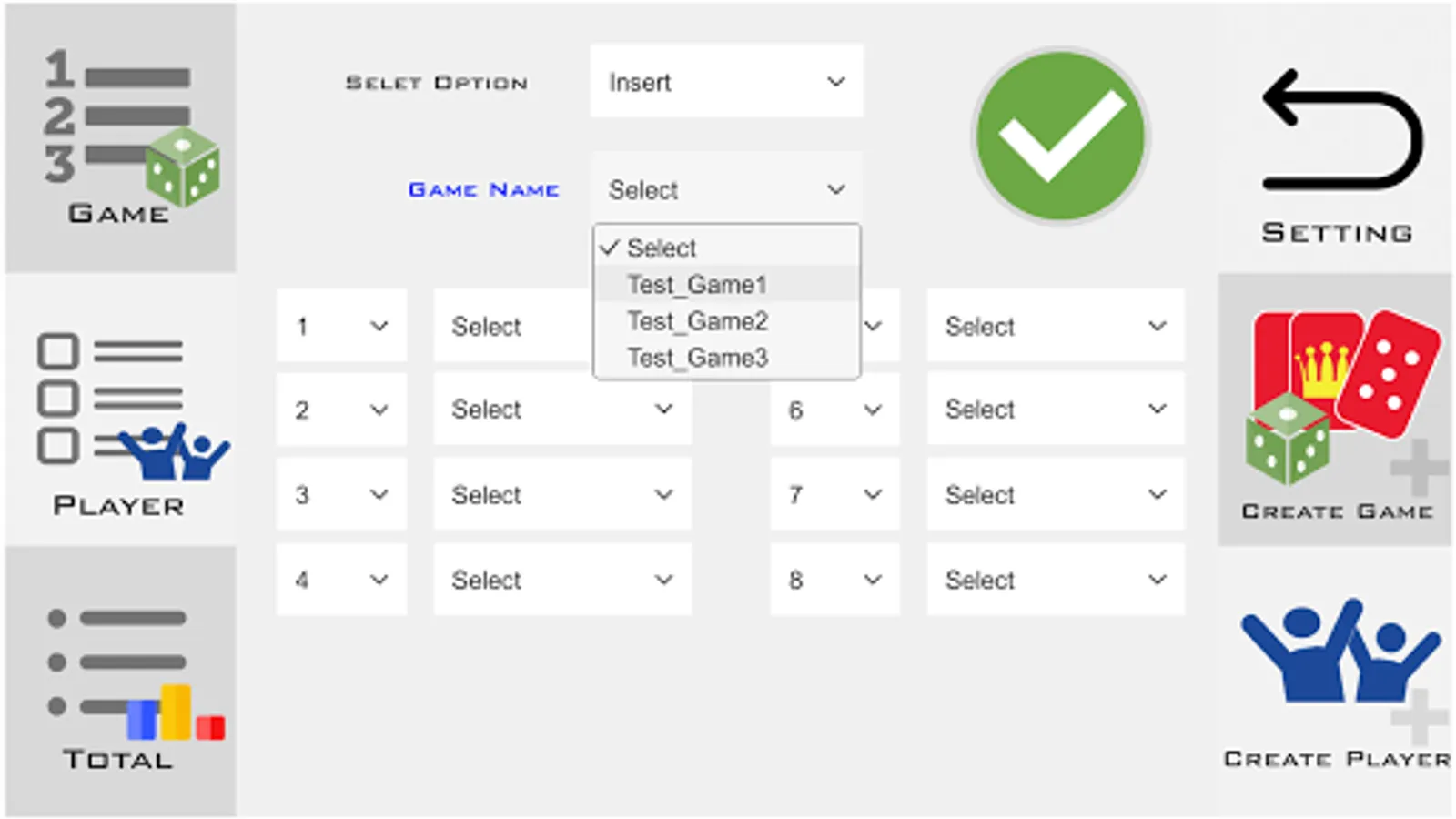Image resolution: width=1456 pixels, height=819 pixels.
Task: Open the Create Player icon
Action: (1335, 678)
